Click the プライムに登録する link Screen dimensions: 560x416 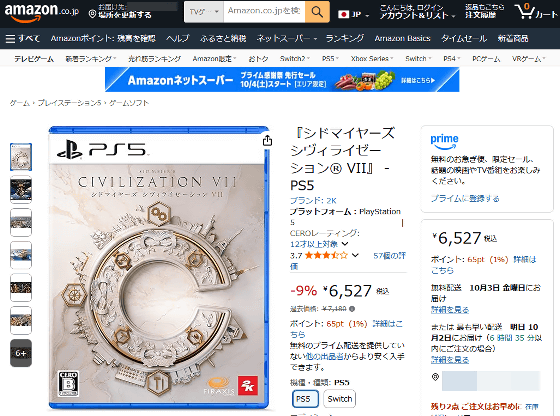click(465, 199)
